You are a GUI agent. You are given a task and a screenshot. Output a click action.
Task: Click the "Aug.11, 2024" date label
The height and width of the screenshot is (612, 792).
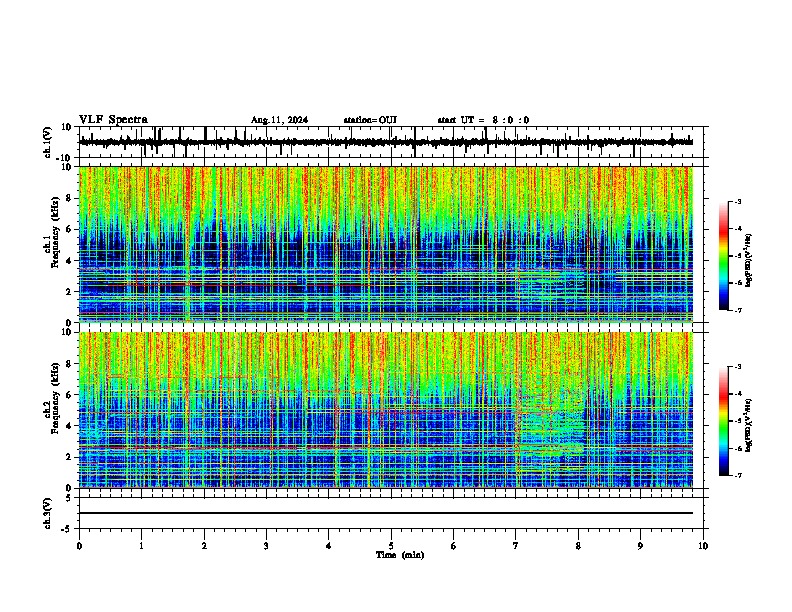pos(279,120)
